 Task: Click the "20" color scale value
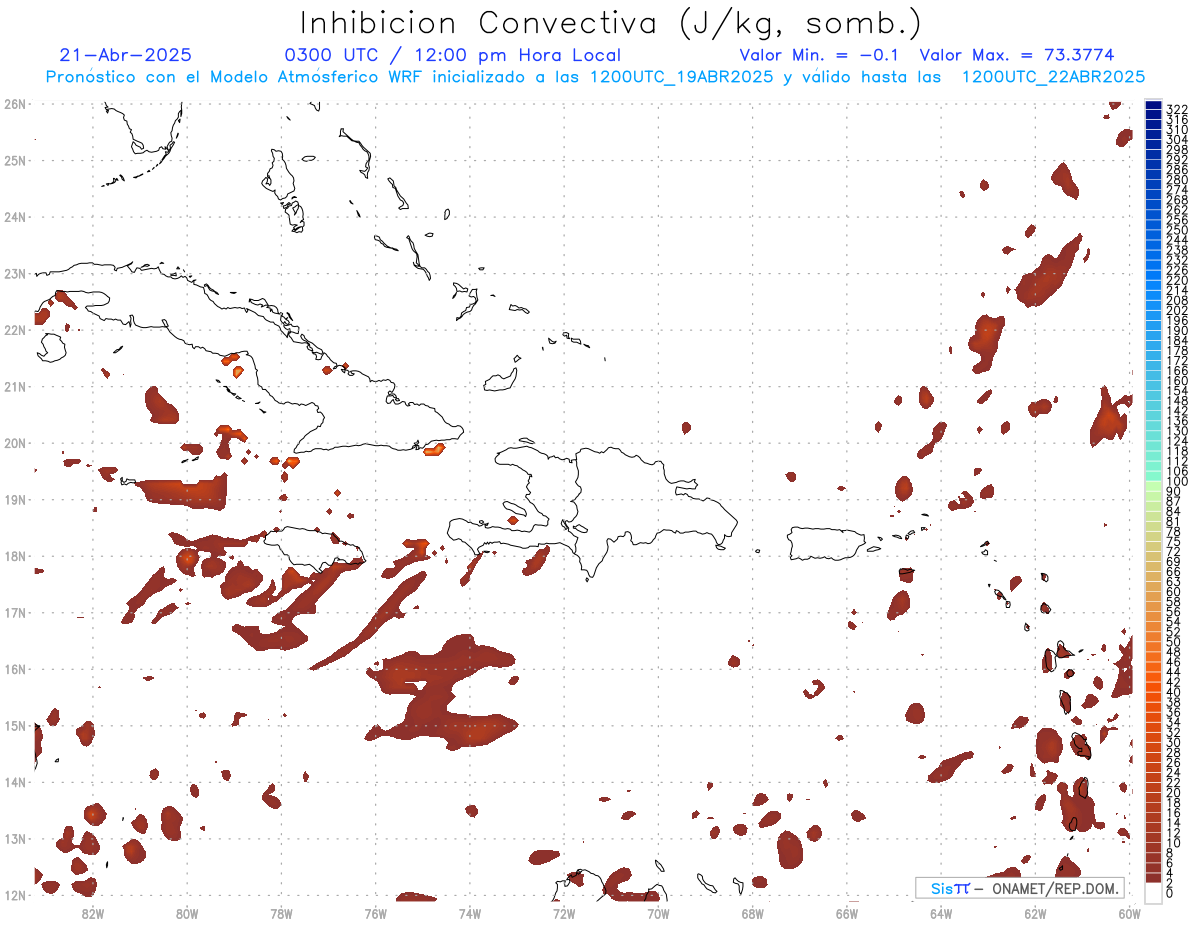(1173, 793)
